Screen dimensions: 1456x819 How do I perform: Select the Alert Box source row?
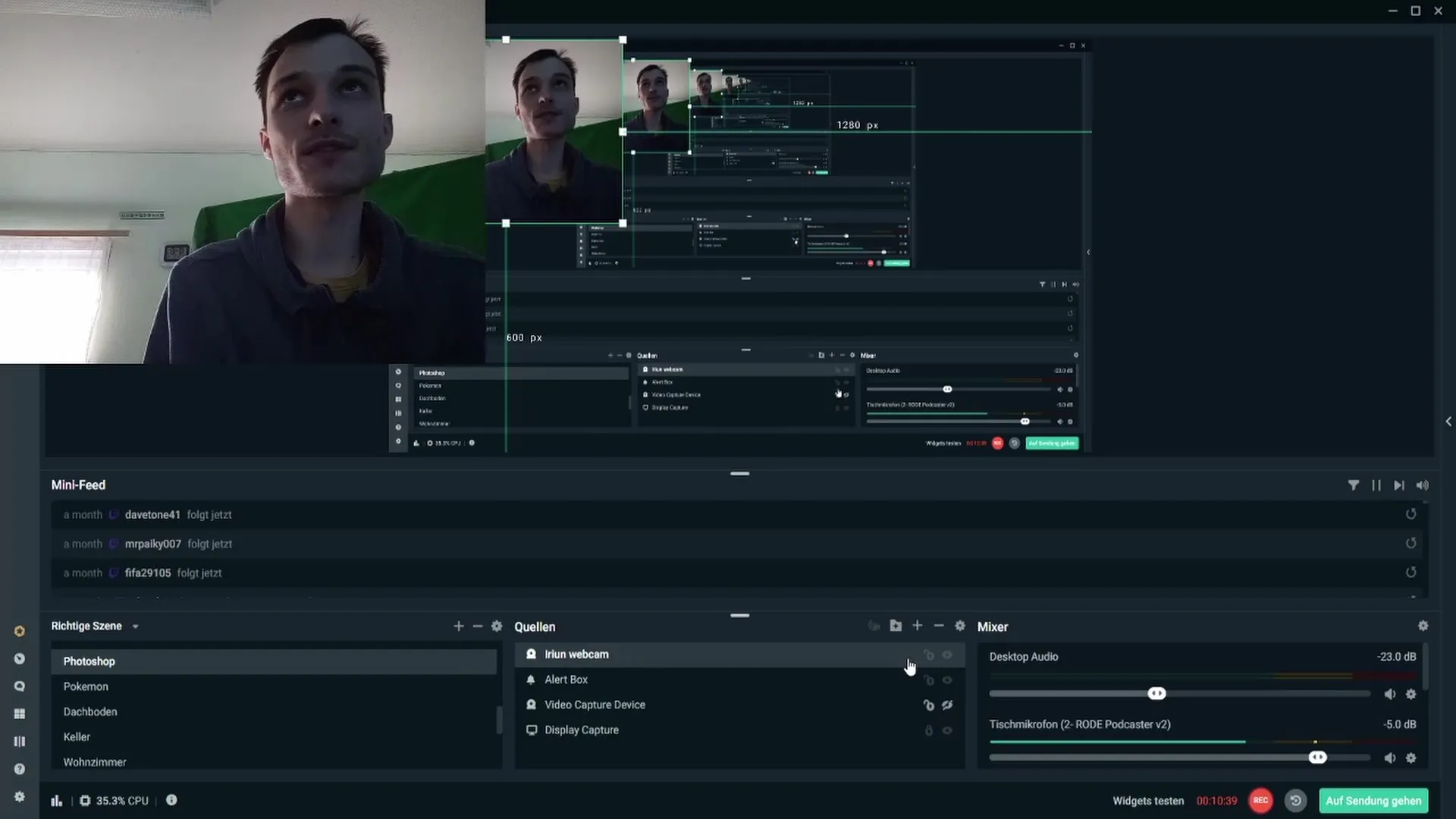point(739,680)
